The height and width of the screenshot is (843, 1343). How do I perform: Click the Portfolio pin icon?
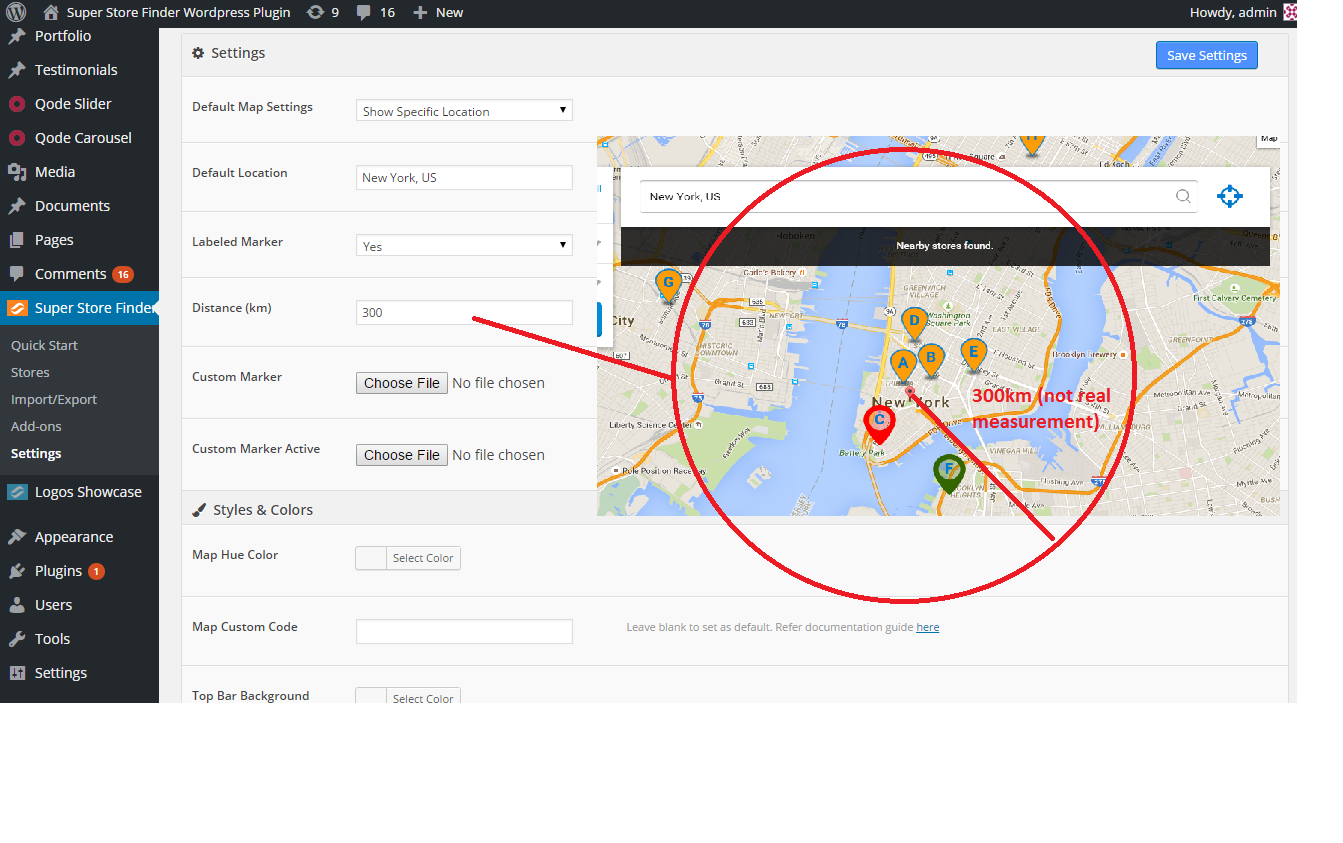coord(17,37)
